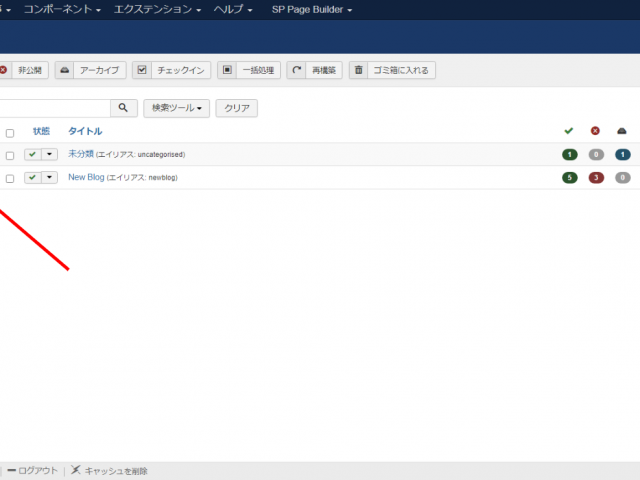Click green published count 5 for New Blog
Image resolution: width=640 pixels, height=480 pixels.
pos(570,178)
